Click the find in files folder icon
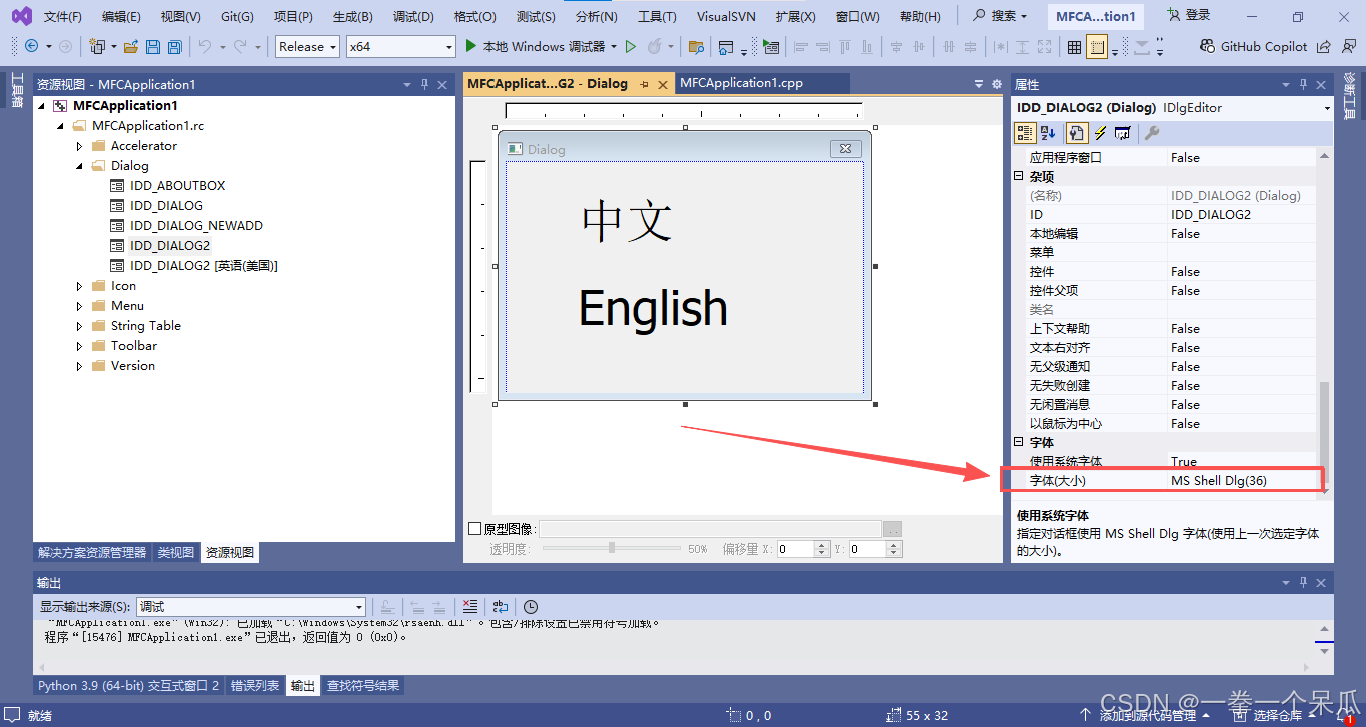The image size is (1366, 727). coord(697,46)
